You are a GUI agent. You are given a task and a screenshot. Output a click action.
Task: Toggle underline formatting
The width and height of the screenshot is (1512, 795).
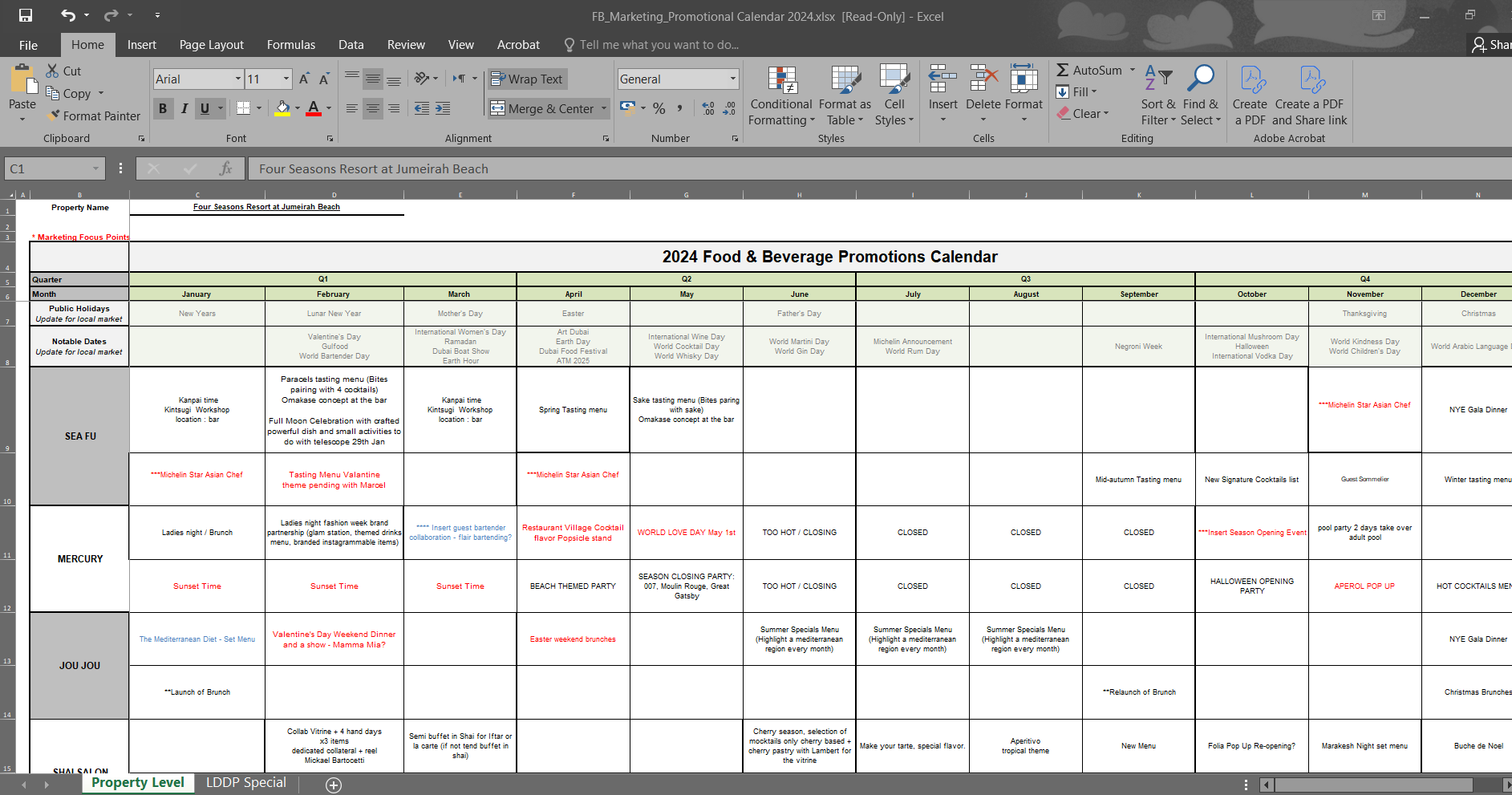click(205, 108)
